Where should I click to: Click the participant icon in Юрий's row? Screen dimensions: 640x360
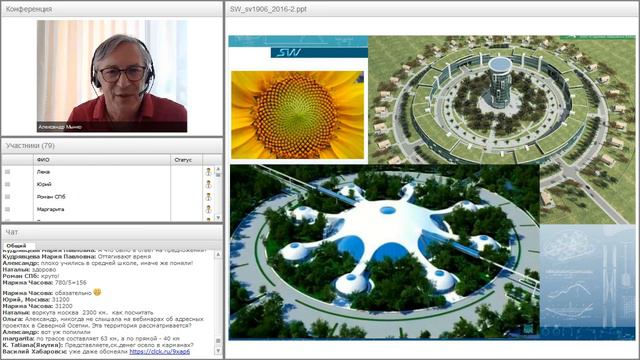point(208,184)
